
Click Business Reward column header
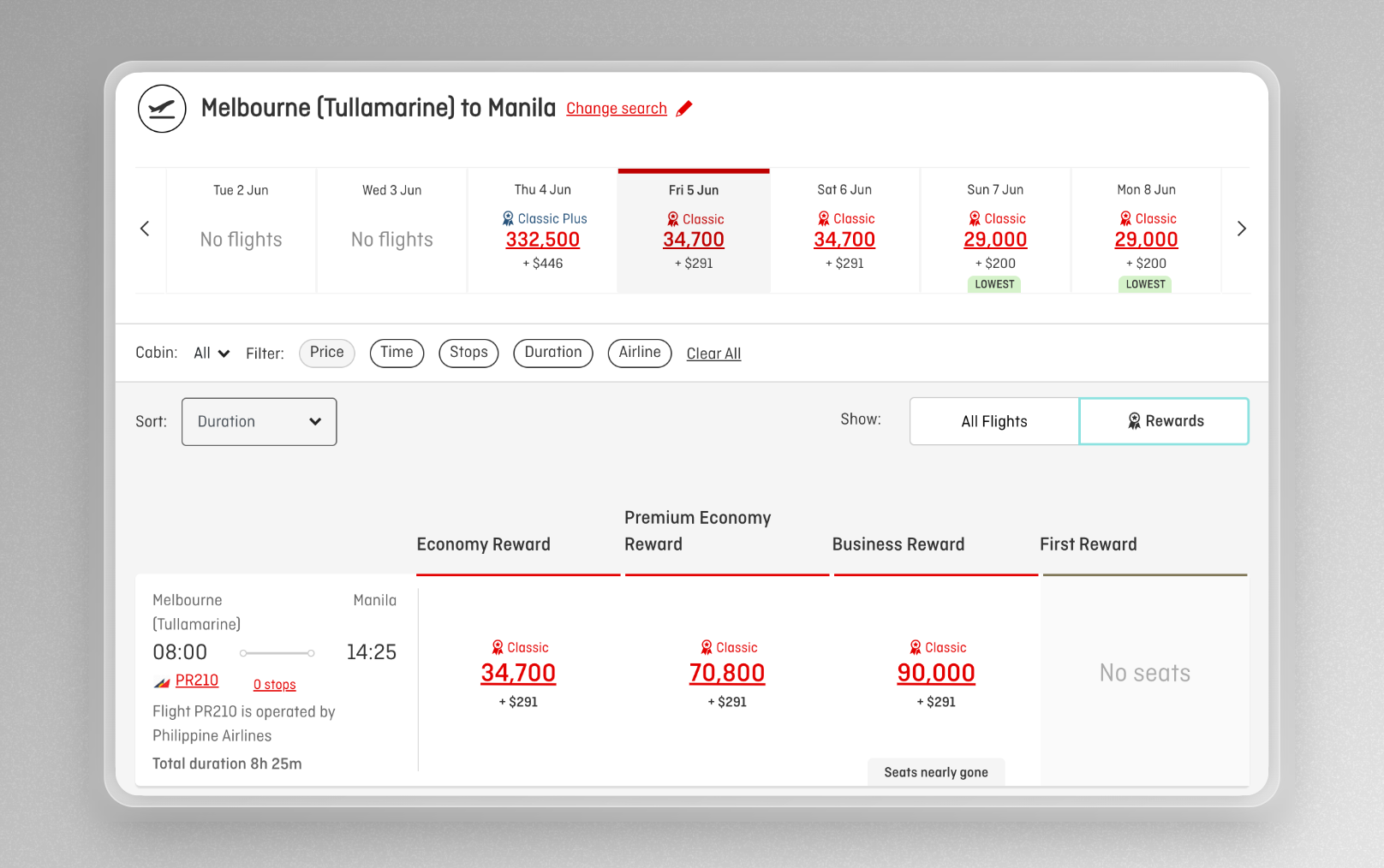tap(898, 544)
